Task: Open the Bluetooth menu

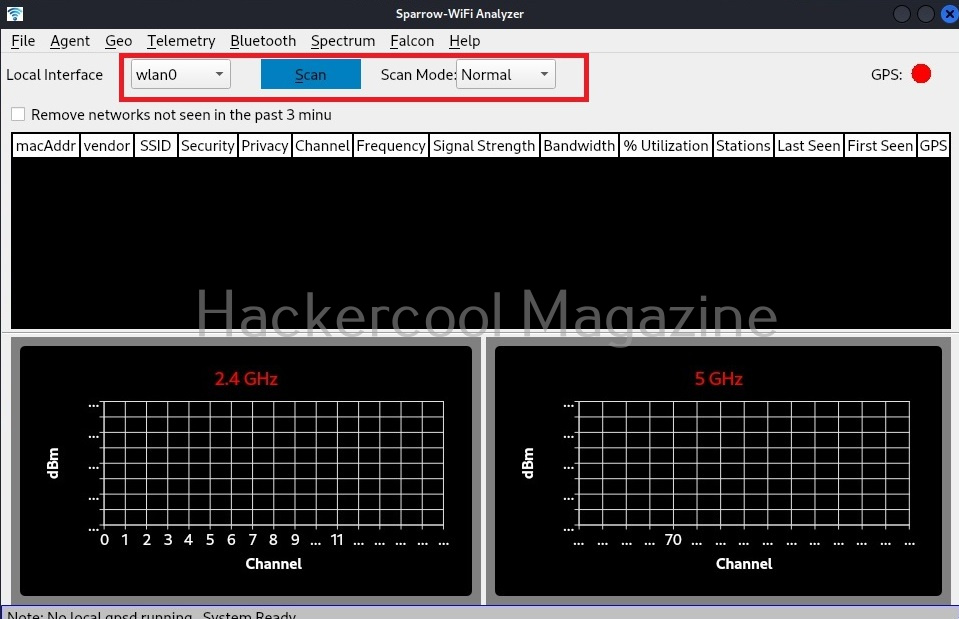Action: pyautogui.click(x=263, y=41)
